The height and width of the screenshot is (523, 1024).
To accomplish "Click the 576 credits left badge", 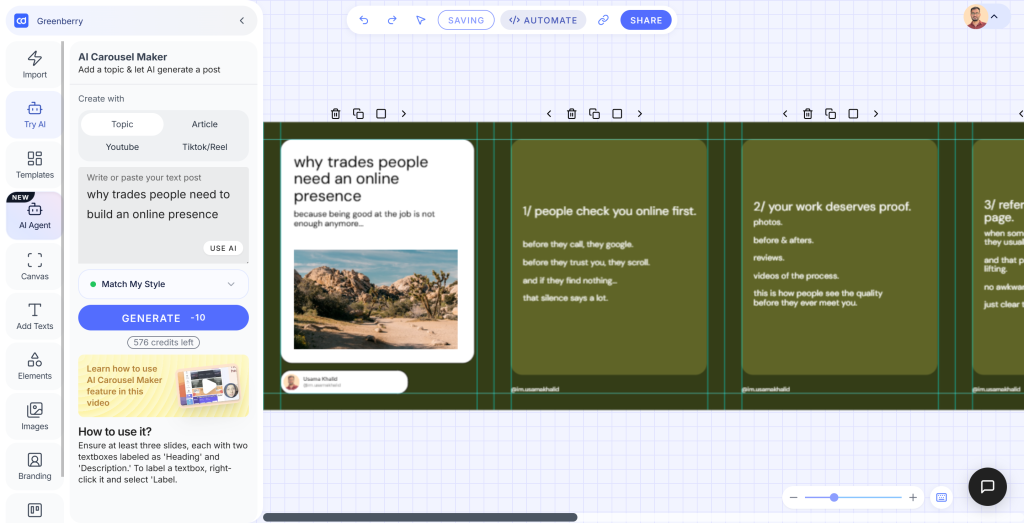I will pos(163,342).
